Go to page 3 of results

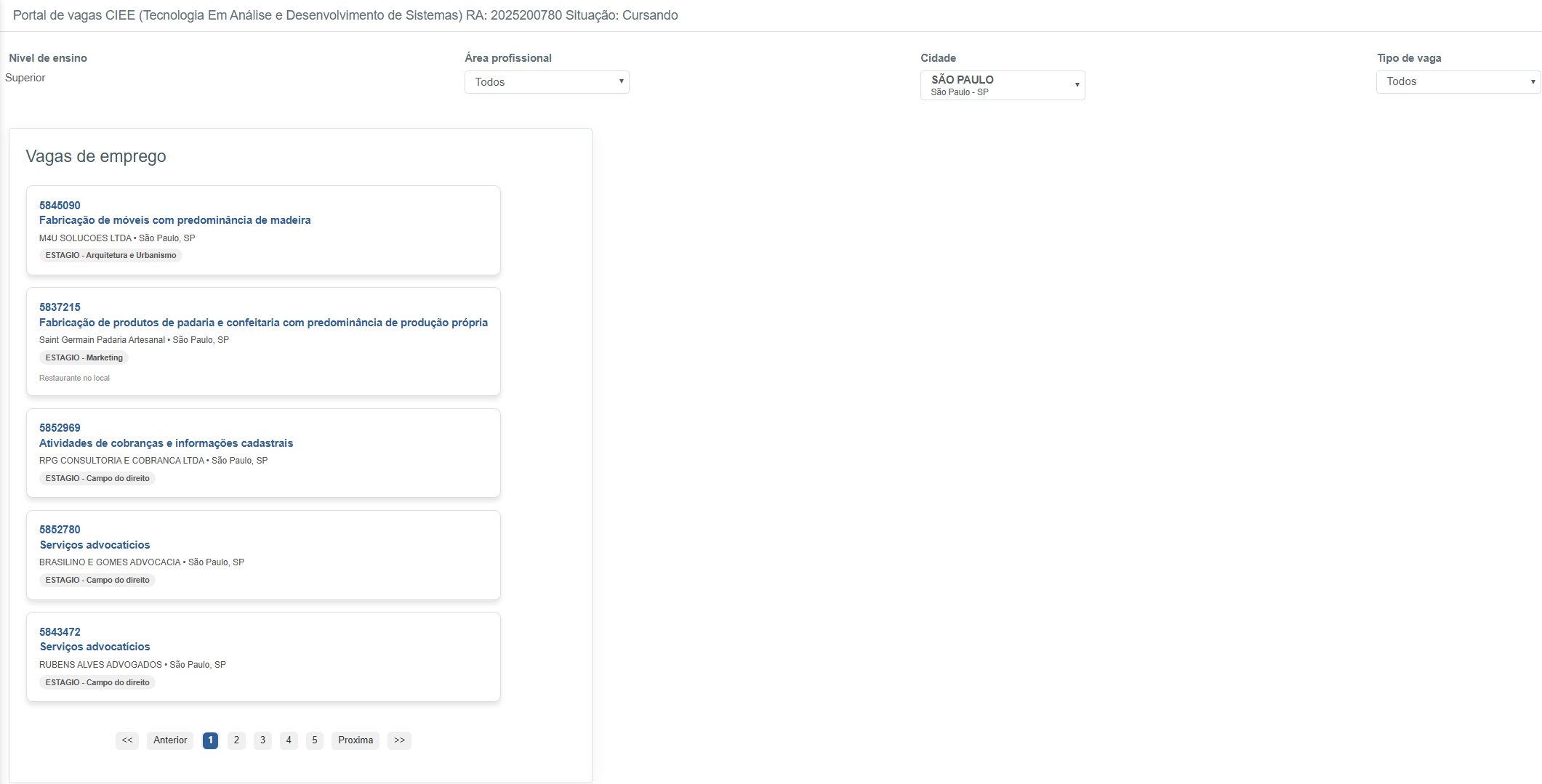click(262, 740)
